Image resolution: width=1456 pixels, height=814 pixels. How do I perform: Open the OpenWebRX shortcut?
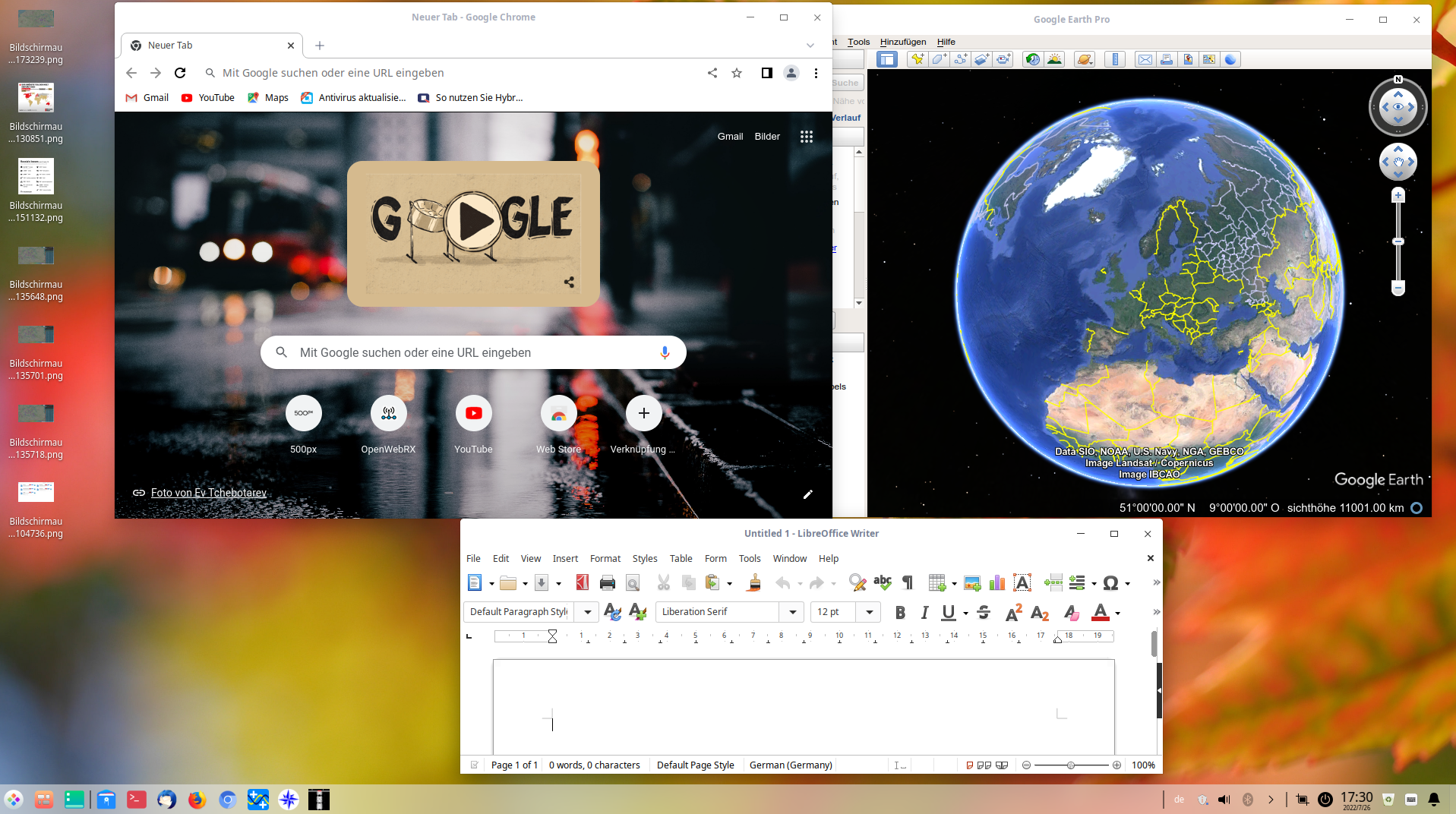(x=388, y=425)
